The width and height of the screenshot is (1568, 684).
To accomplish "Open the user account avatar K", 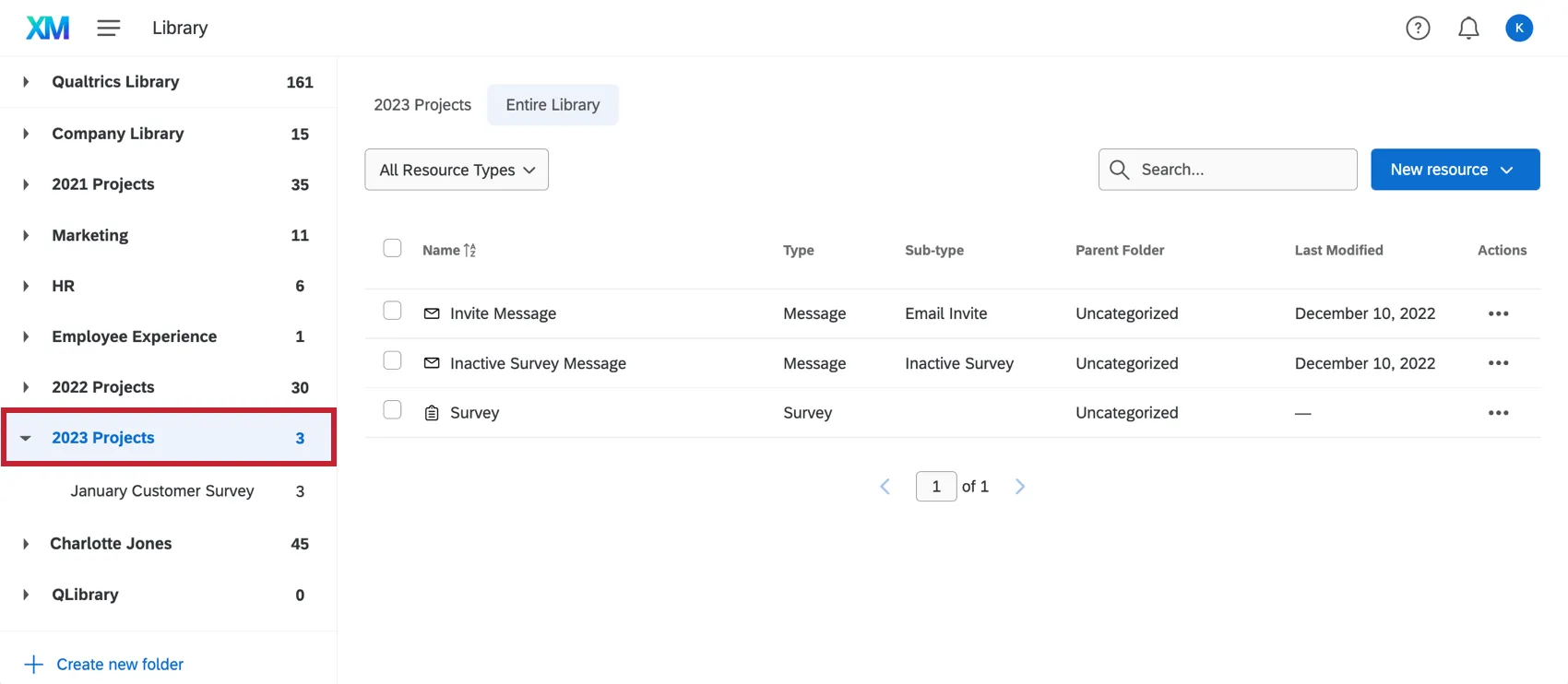I will coord(1519,29).
